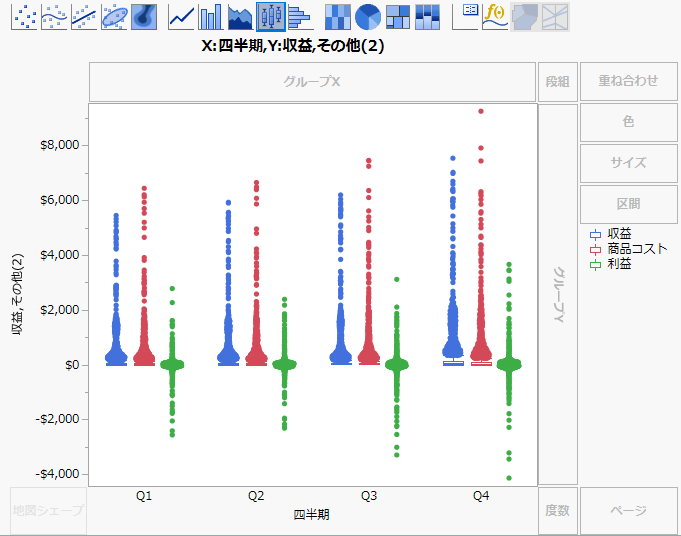This screenshot has width=681, height=536.
Task: Select the Contour element icon
Action: coord(144,17)
